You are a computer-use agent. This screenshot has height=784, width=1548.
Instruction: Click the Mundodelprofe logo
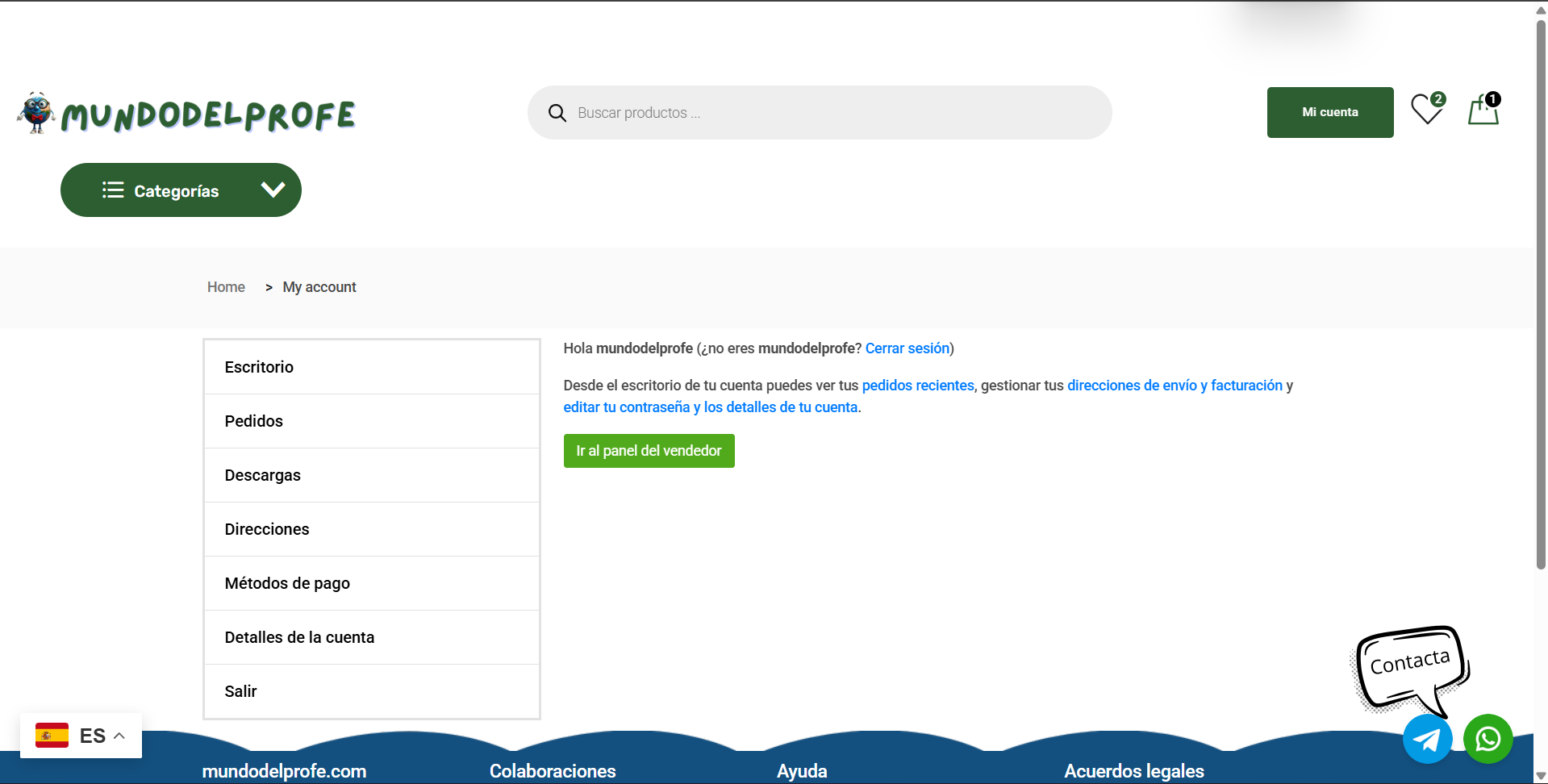[x=187, y=114]
